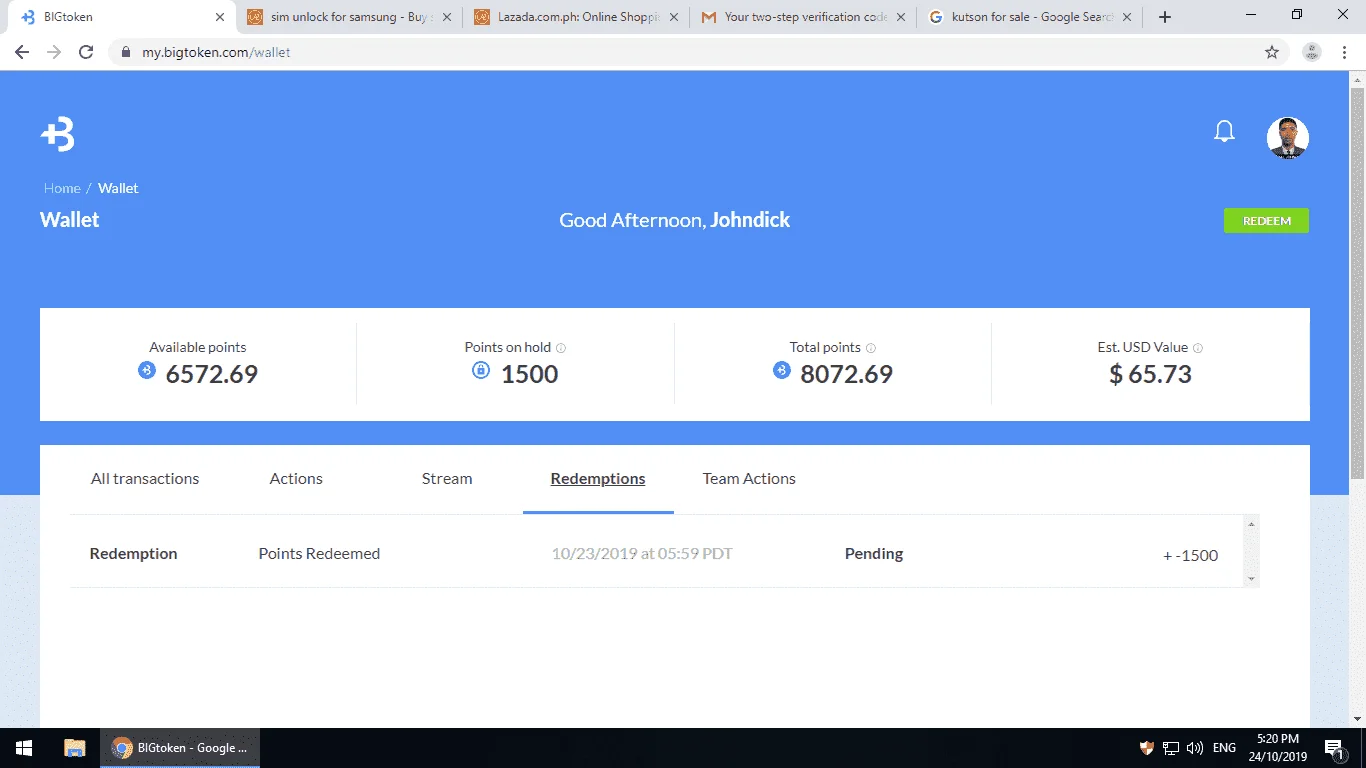This screenshot has width=1366, height=768.
Task: Click the lock icon beside 1500 points
Action: 481,371
